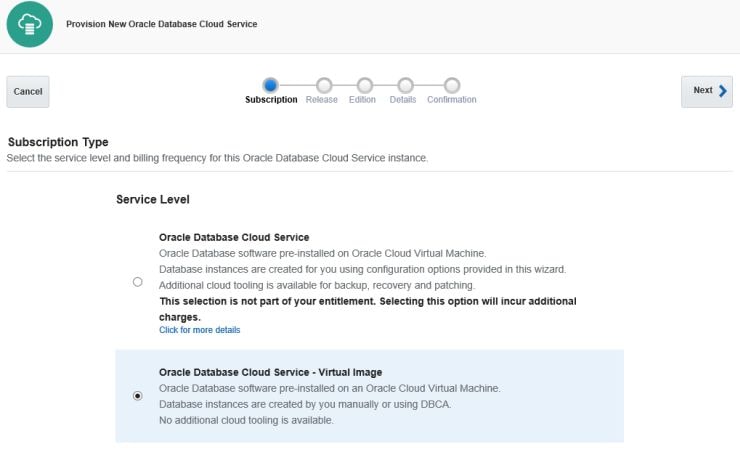Click the Subscription step circle in wizard

pyautogui.click(x=270, y=85)
